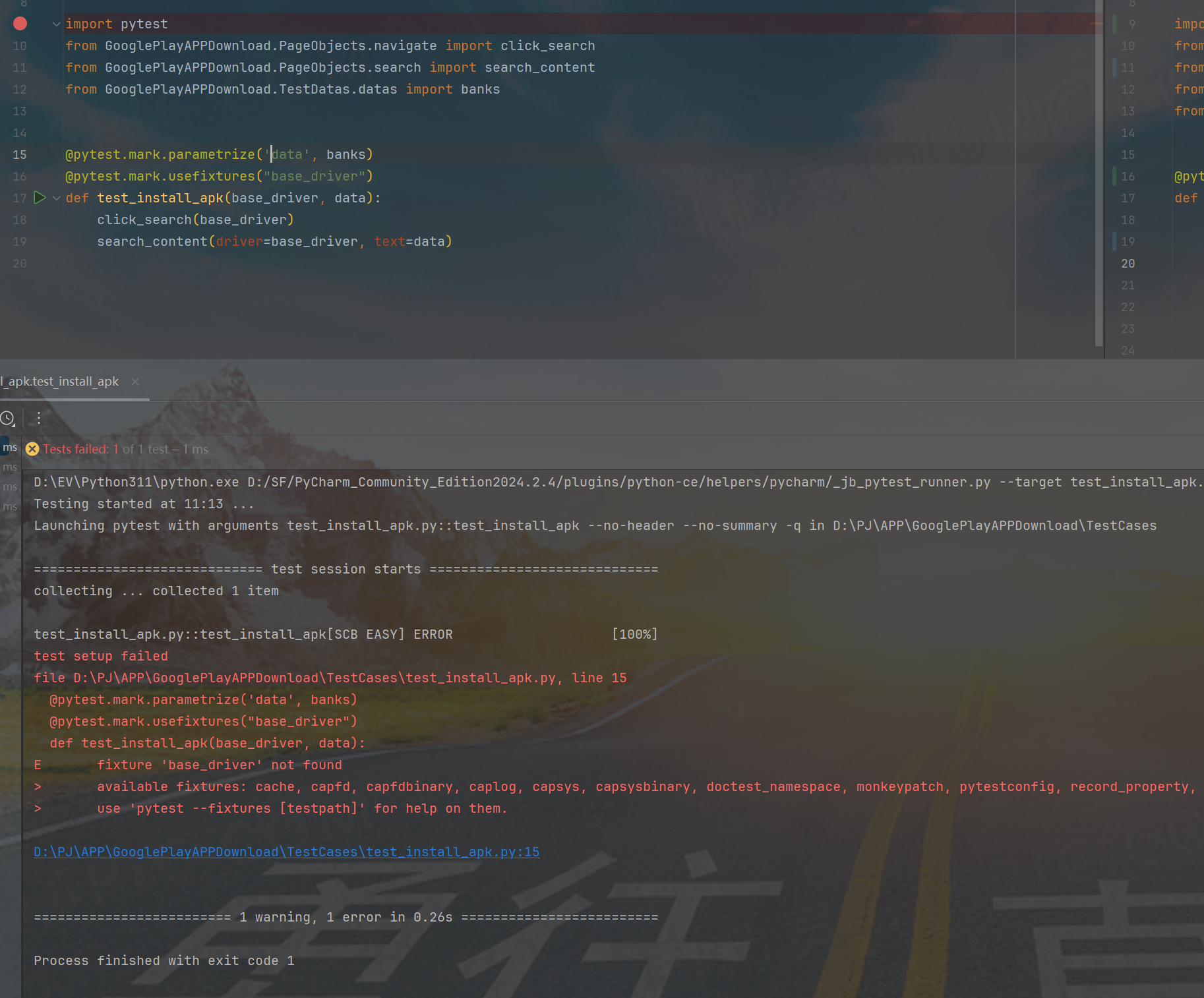Click the search_content function call on line 19
This screenshot has width=1204, height=998.
(x=152, y=242)
